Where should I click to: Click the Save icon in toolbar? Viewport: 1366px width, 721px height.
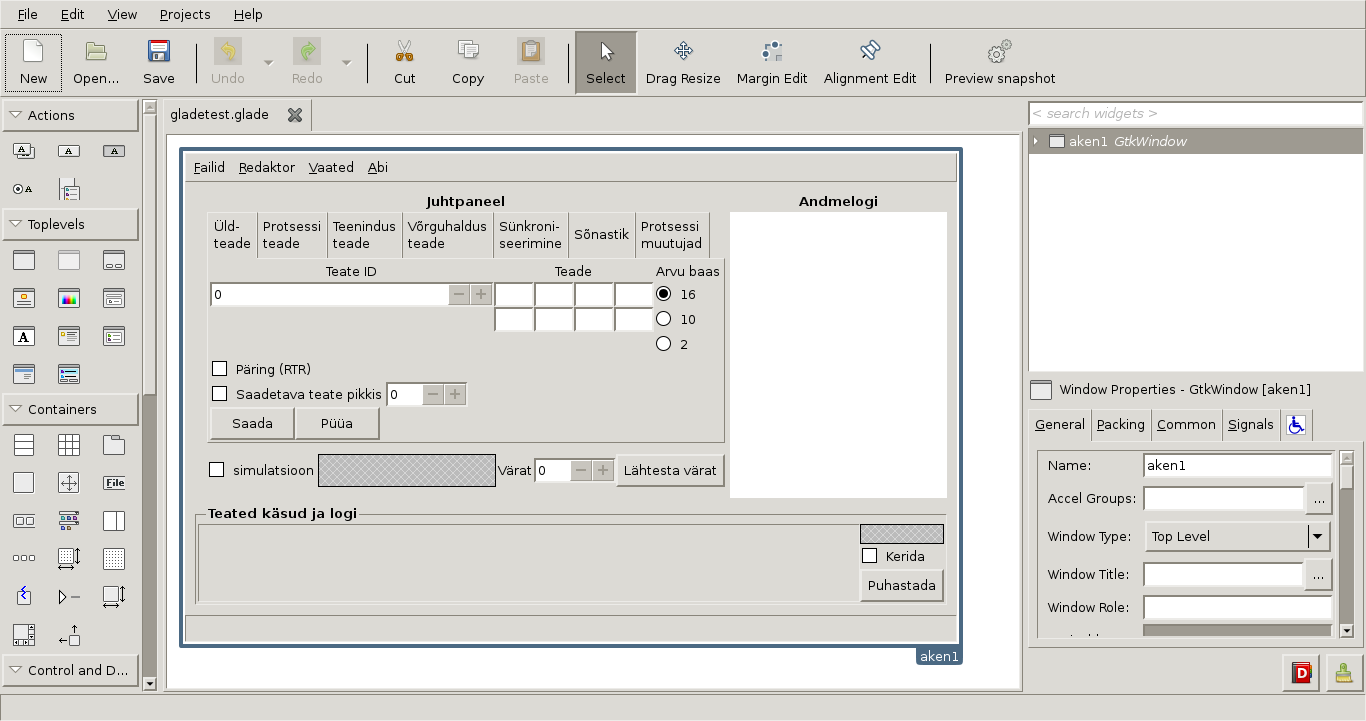click(158, 62)
